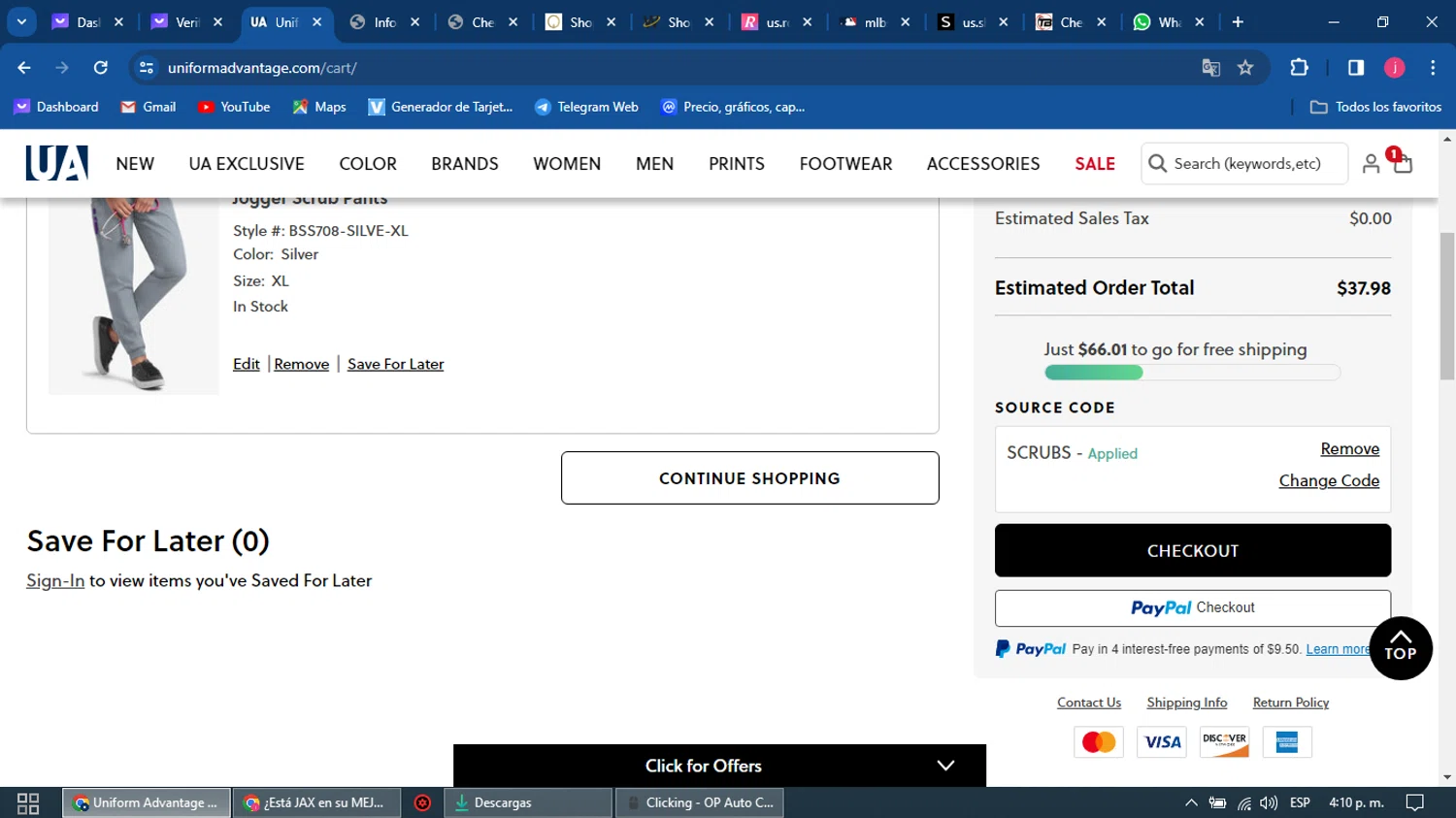1456x818 pixels.
Task: Open the shopping cart bag icon
Action: coord(1403,164)
